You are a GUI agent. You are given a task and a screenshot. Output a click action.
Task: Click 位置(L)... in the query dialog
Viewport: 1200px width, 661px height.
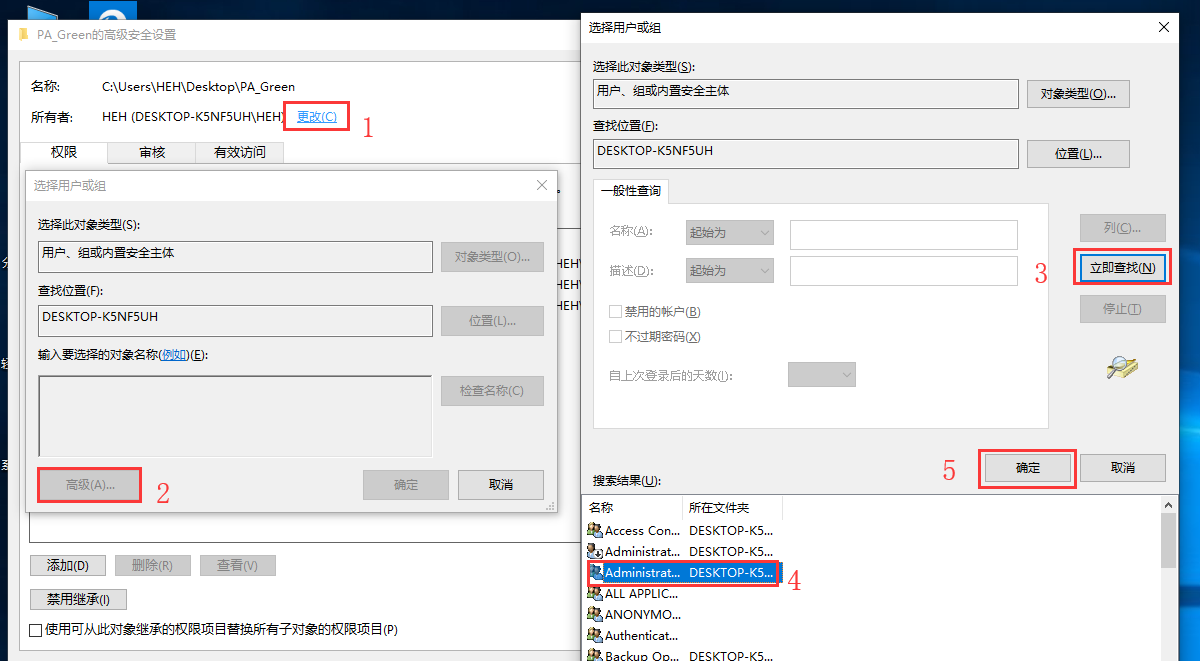1079,154
